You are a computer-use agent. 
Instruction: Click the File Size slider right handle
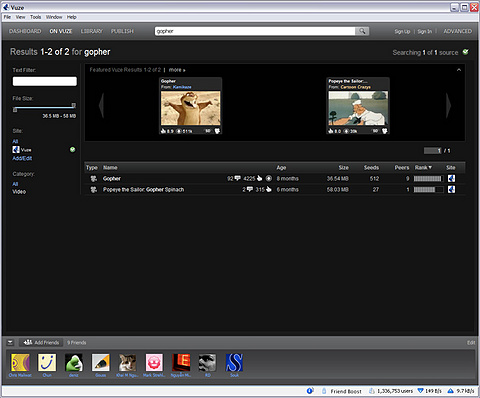[74, 106]
